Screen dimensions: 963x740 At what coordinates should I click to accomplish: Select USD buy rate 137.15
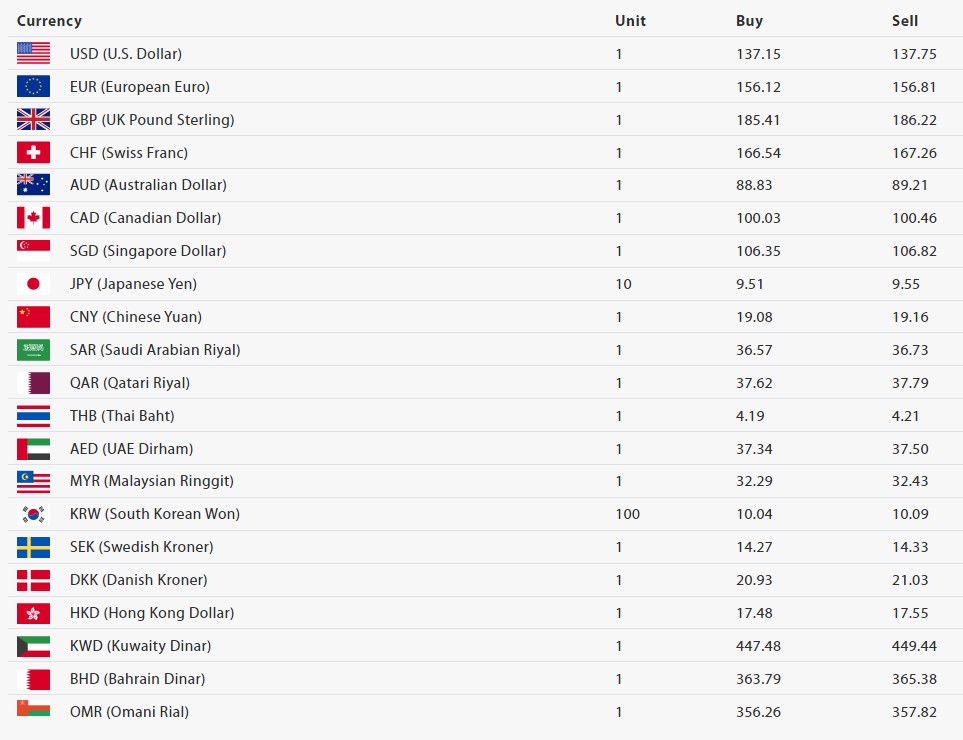tap(758, 54)
